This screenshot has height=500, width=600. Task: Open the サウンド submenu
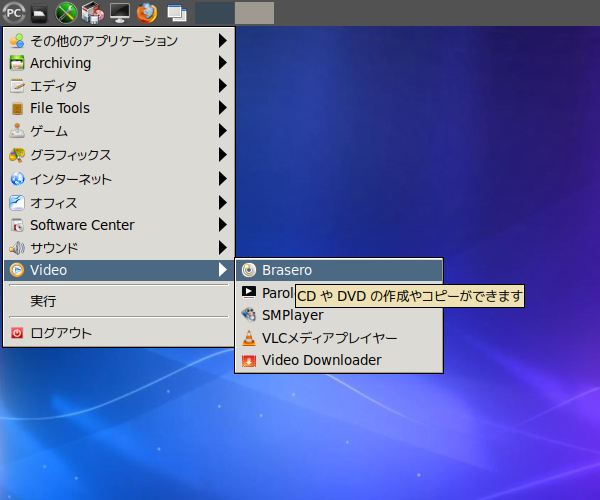pos(119,248)
